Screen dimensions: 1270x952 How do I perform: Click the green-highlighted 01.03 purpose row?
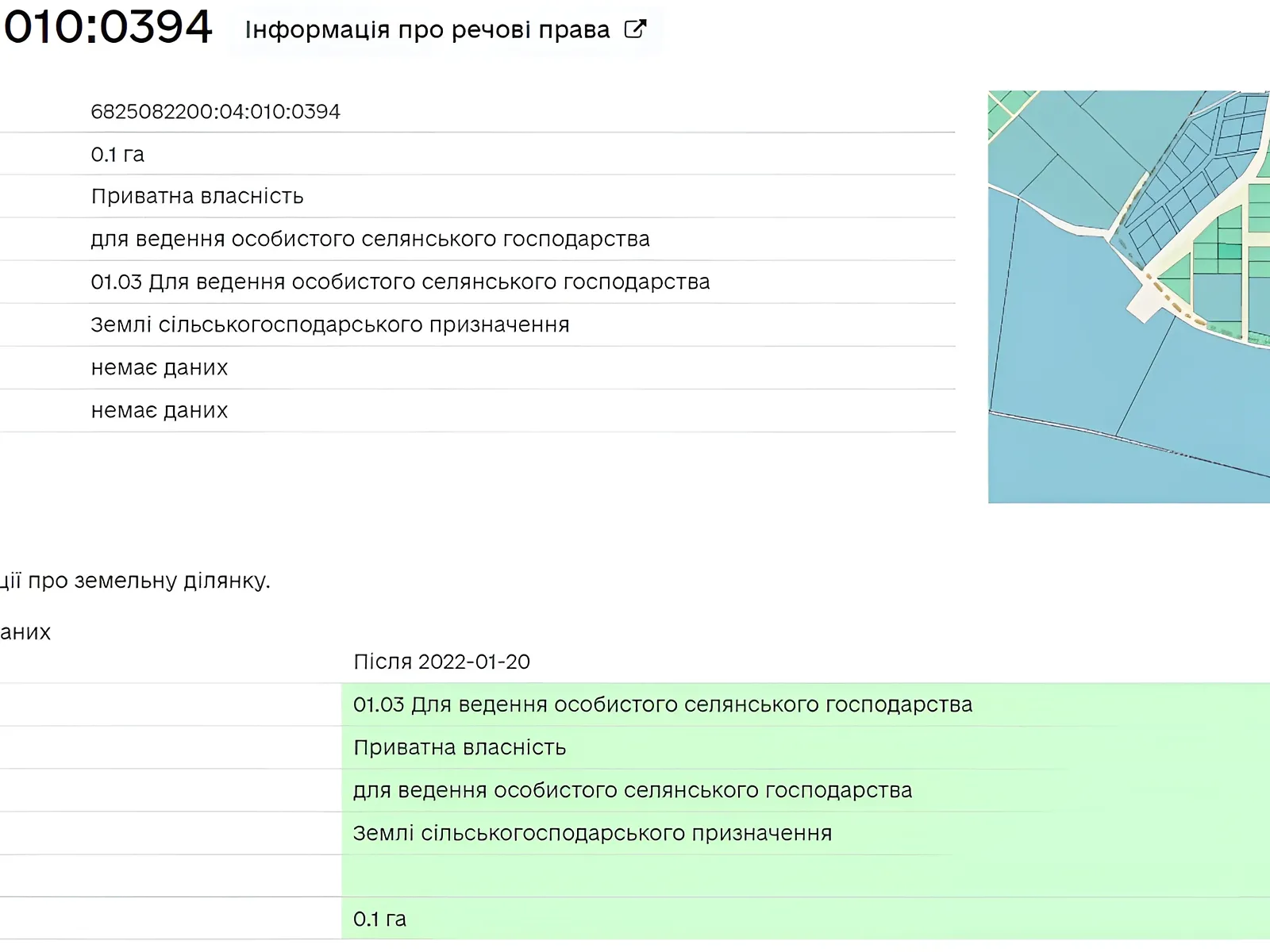662,704
